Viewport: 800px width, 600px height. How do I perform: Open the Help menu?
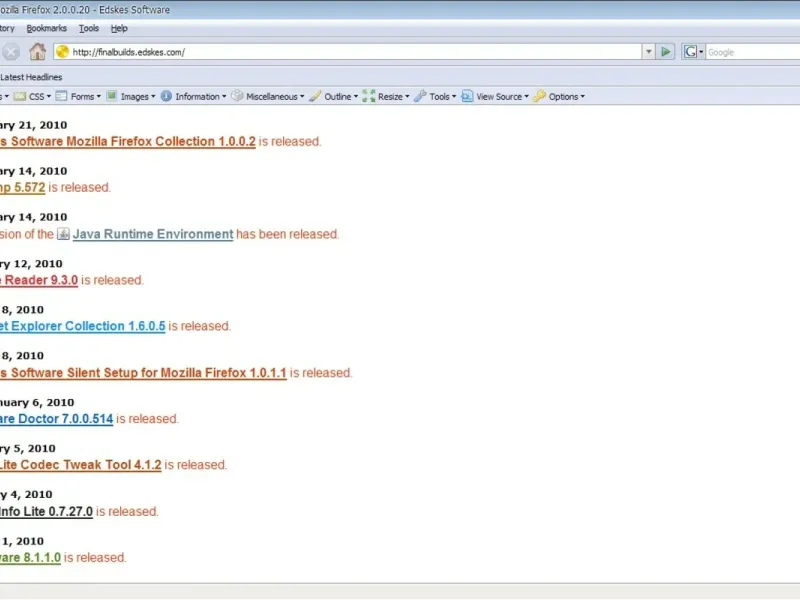pos(119,29)
